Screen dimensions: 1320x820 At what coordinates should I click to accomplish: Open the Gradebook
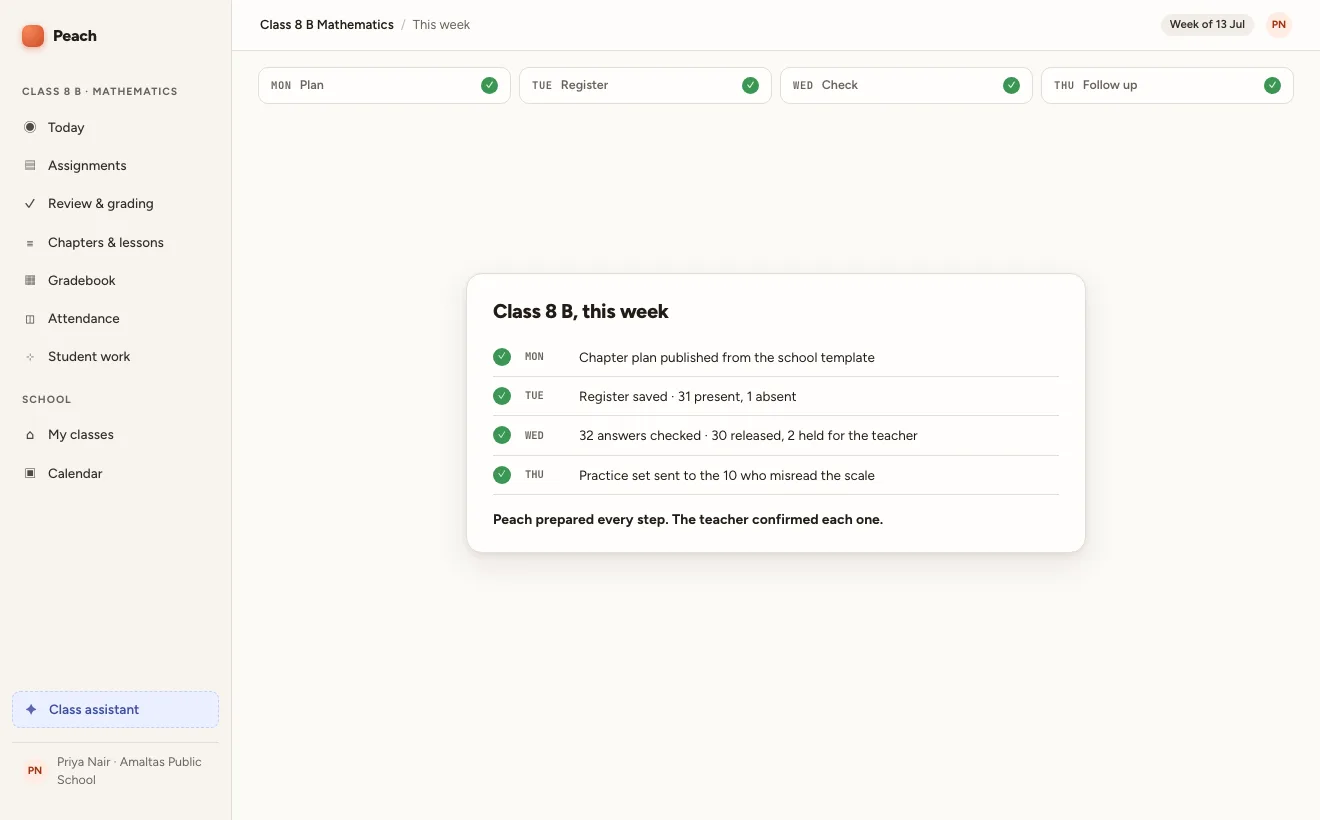[116, 281]
